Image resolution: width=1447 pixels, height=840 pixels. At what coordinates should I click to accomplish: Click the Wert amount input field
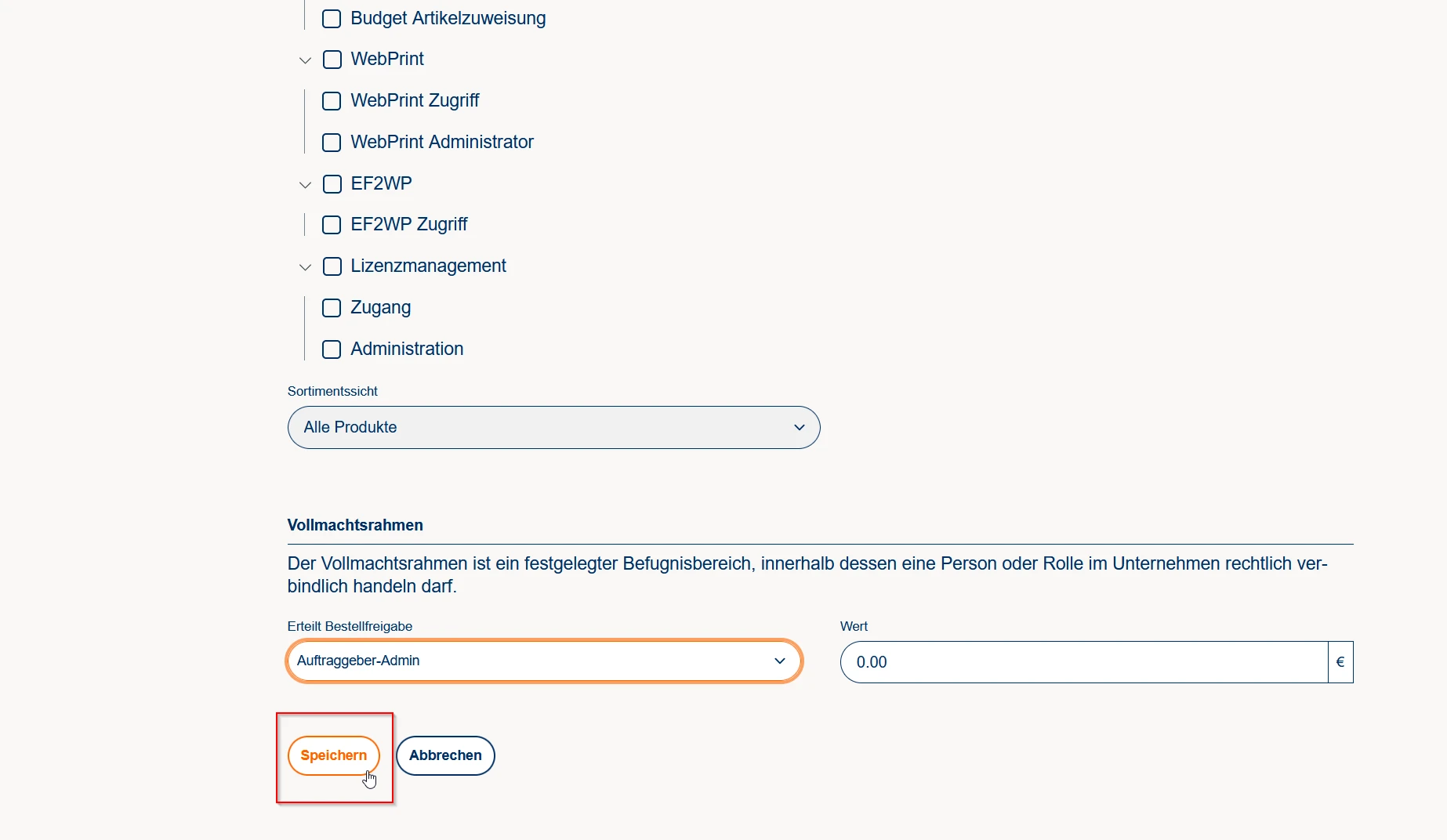coord(1083,662)
